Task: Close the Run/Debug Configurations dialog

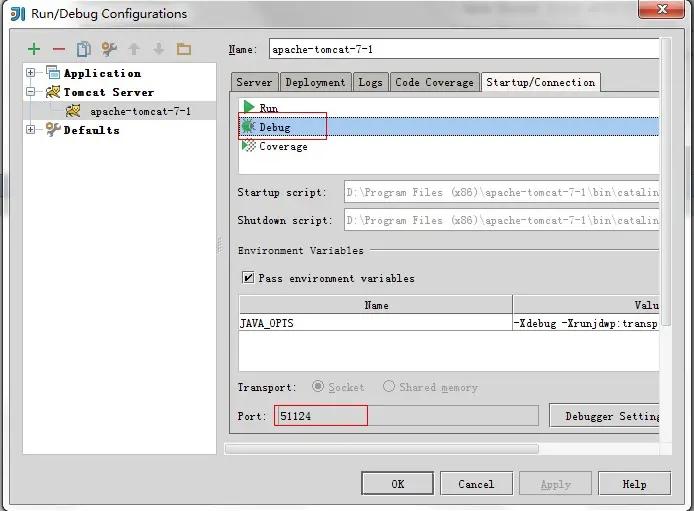Action: point(661,9)
